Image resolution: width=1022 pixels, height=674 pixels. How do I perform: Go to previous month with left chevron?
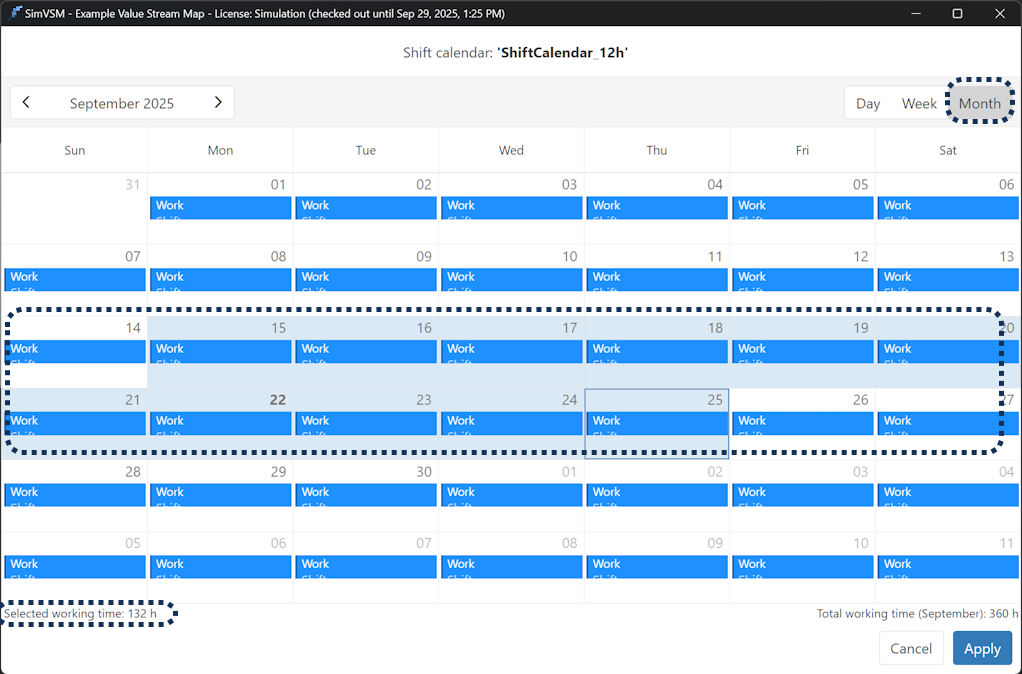pyautogui.click(x=26, y=103)
